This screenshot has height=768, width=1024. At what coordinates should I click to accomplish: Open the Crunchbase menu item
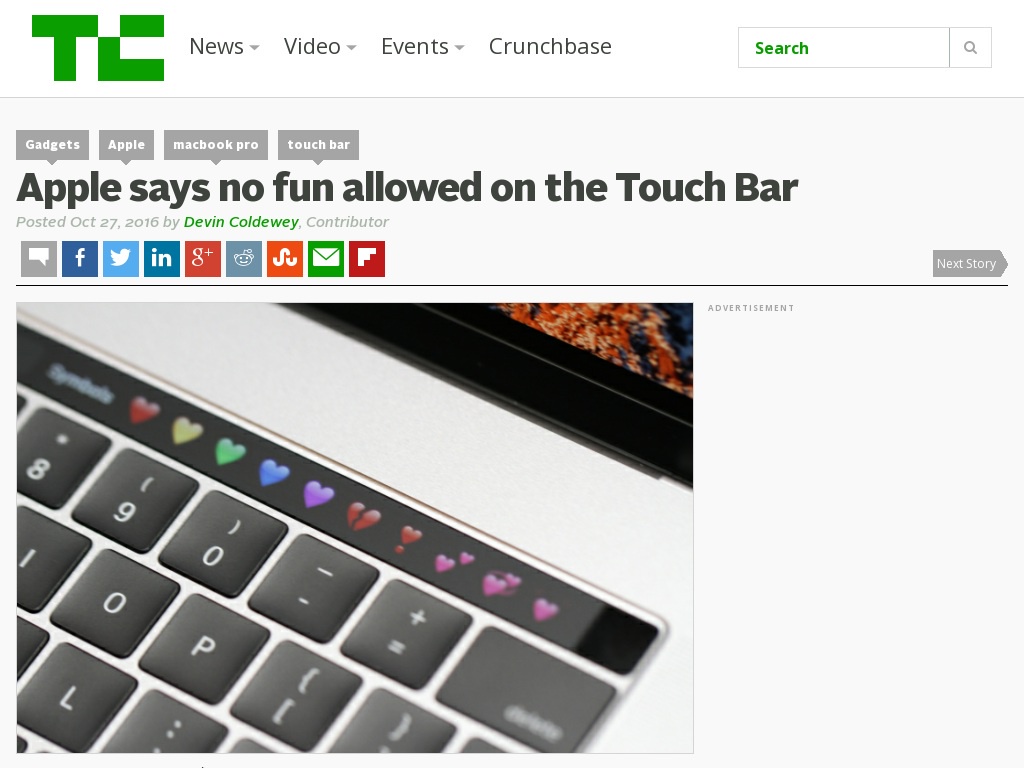tap(550, 46)
